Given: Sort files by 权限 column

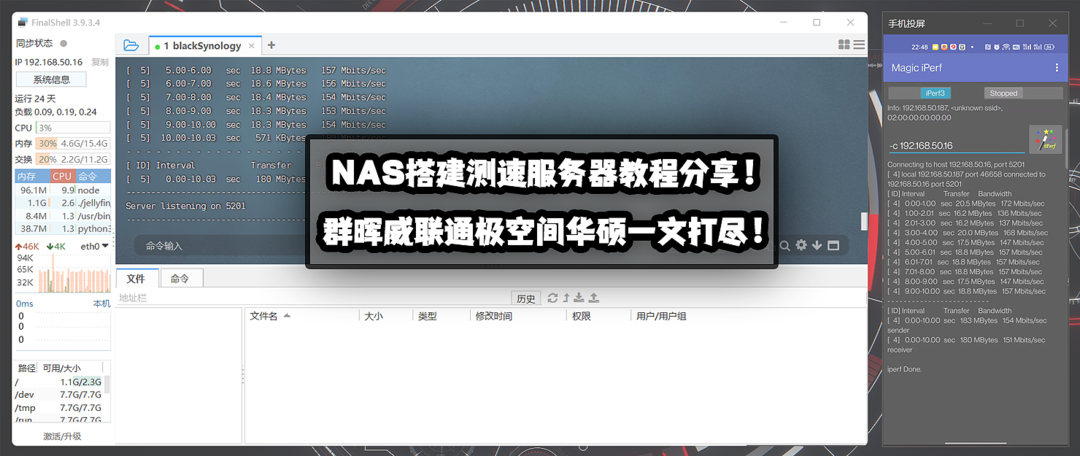Looking at the screenshot, I should click(597, 316).
